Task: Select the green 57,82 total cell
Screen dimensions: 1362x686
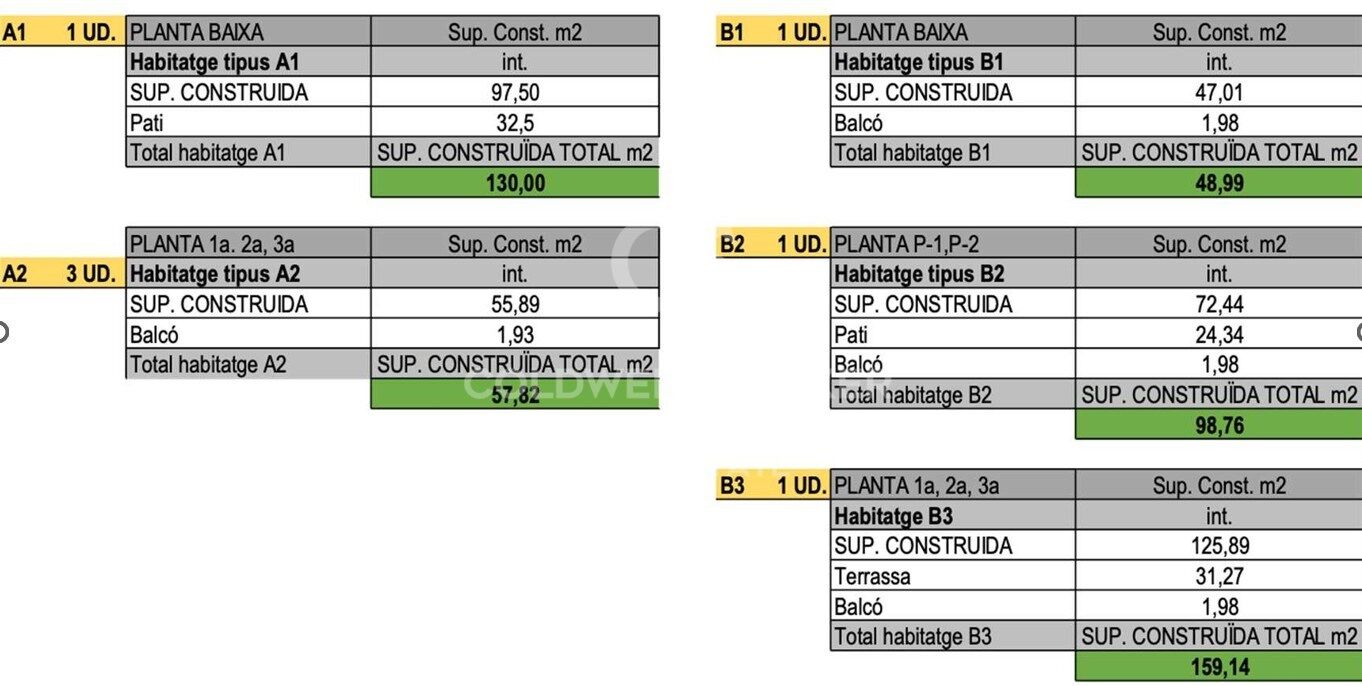Action: pos(515,395)
